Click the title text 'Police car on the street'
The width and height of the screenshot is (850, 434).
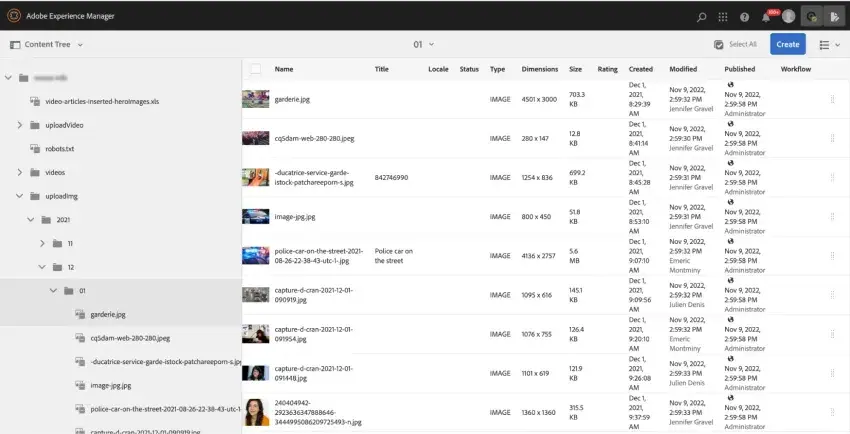[x=394, y=256]
